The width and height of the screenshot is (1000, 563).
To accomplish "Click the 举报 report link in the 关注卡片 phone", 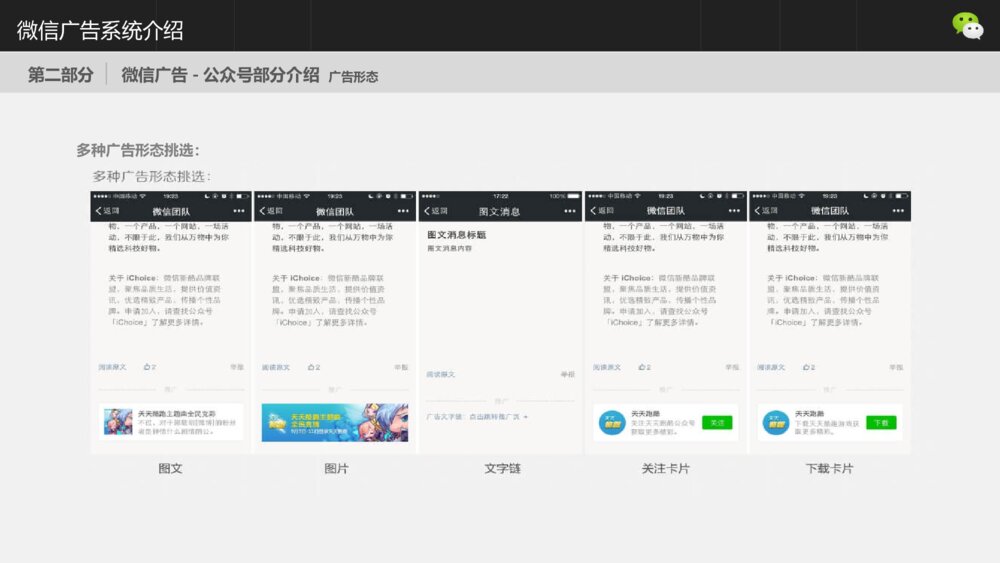I will point(732,367).
